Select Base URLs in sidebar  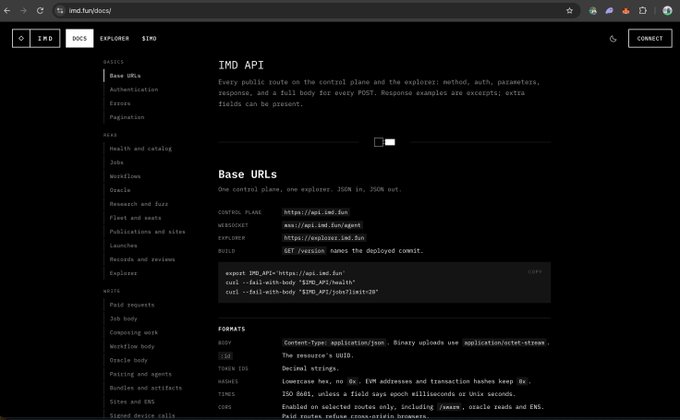tap(125, 75)
